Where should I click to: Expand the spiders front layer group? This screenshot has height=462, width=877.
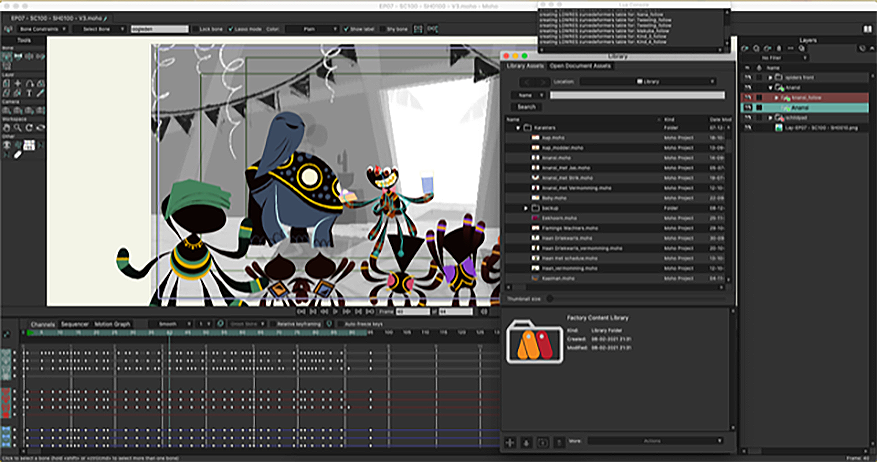(770, 77)
